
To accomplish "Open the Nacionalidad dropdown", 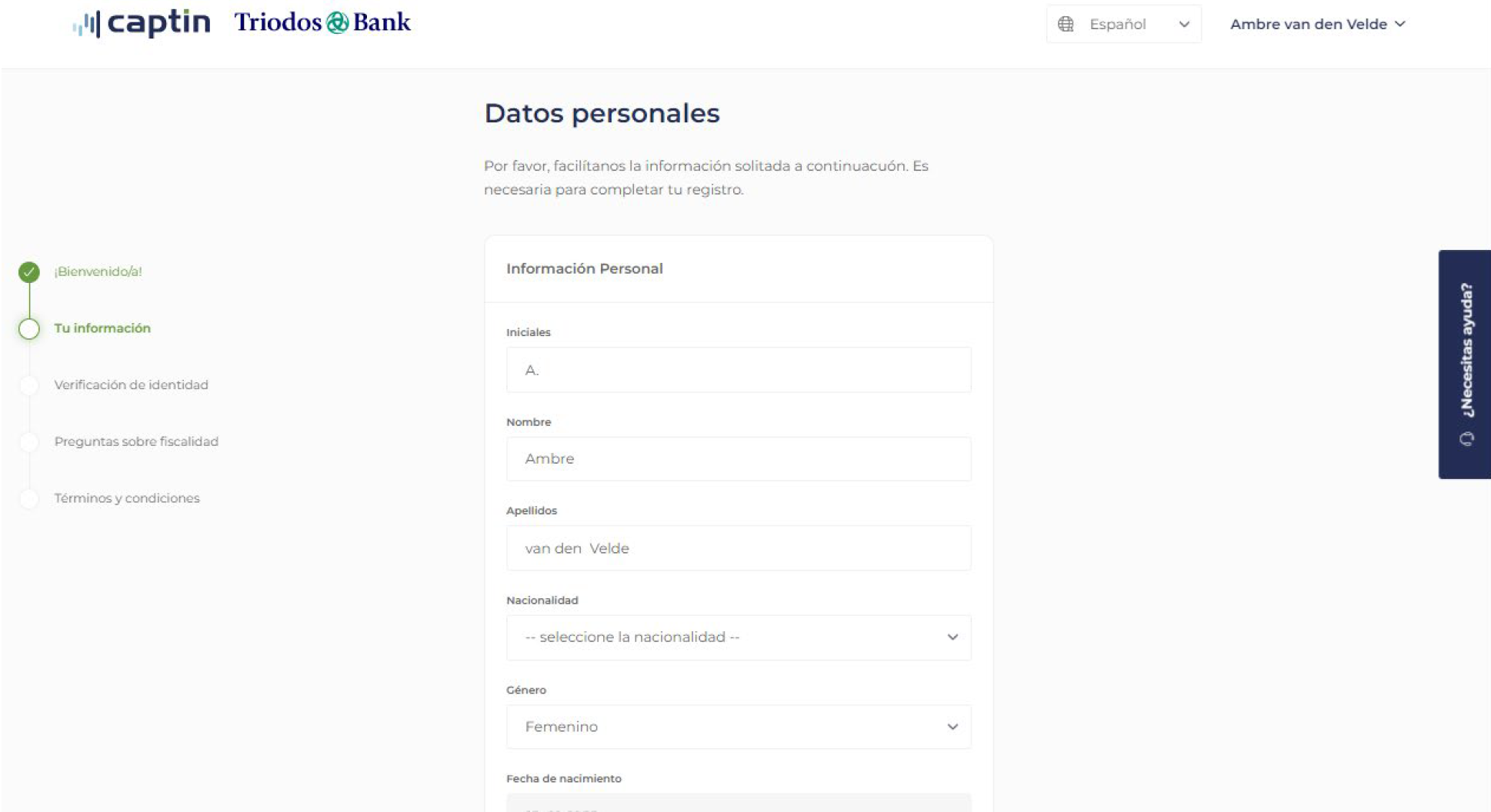I will pos(739,637).
